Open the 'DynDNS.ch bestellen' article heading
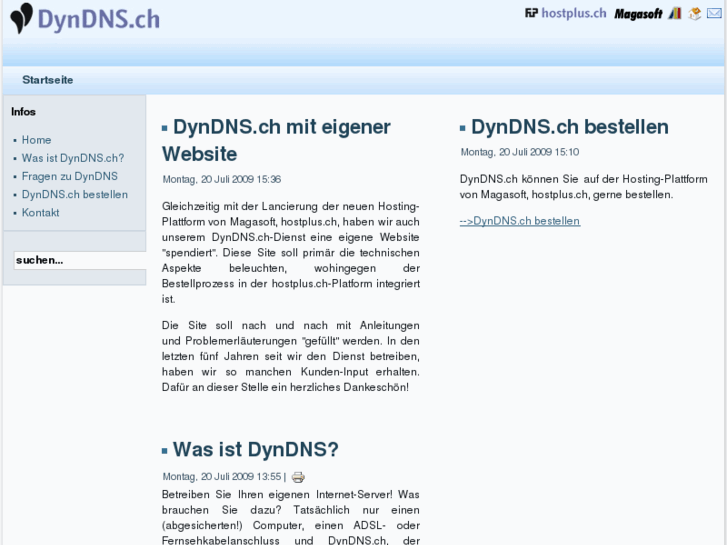Screen dimensions: 727x545 coord(570,127)
